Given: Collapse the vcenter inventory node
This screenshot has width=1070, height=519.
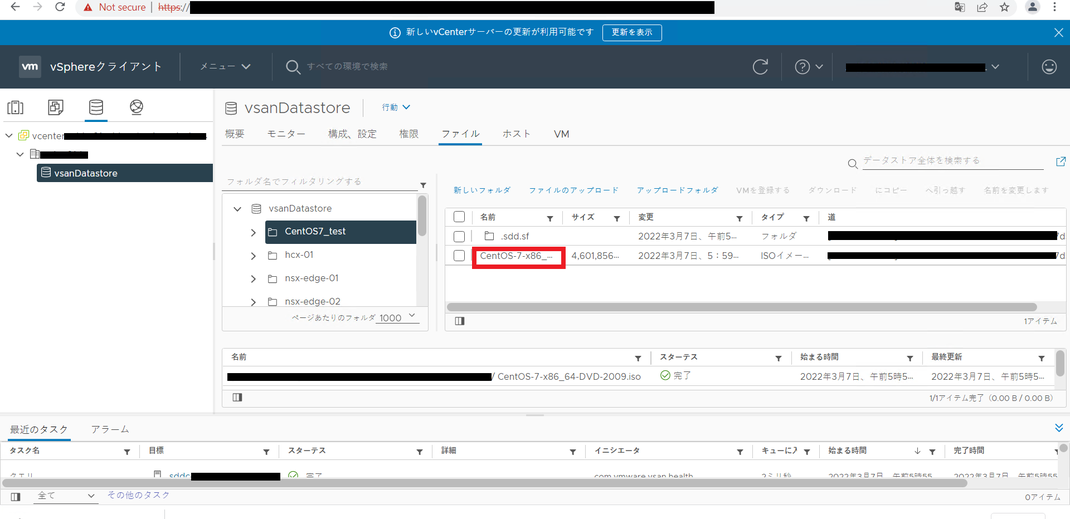Looking at the screenshot, I should coord(9,136).
